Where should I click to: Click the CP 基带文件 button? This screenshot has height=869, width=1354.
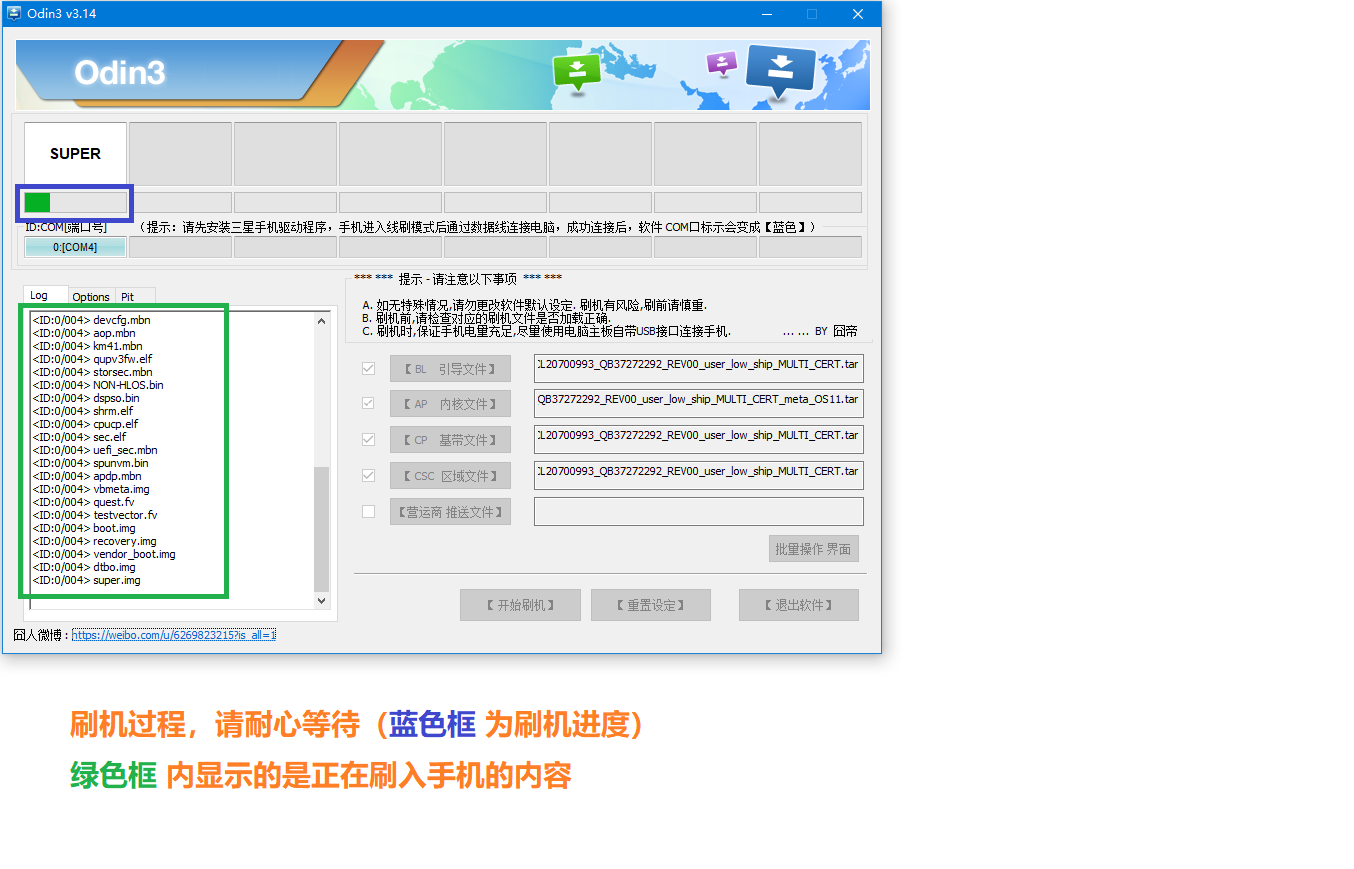pos(450,440)
